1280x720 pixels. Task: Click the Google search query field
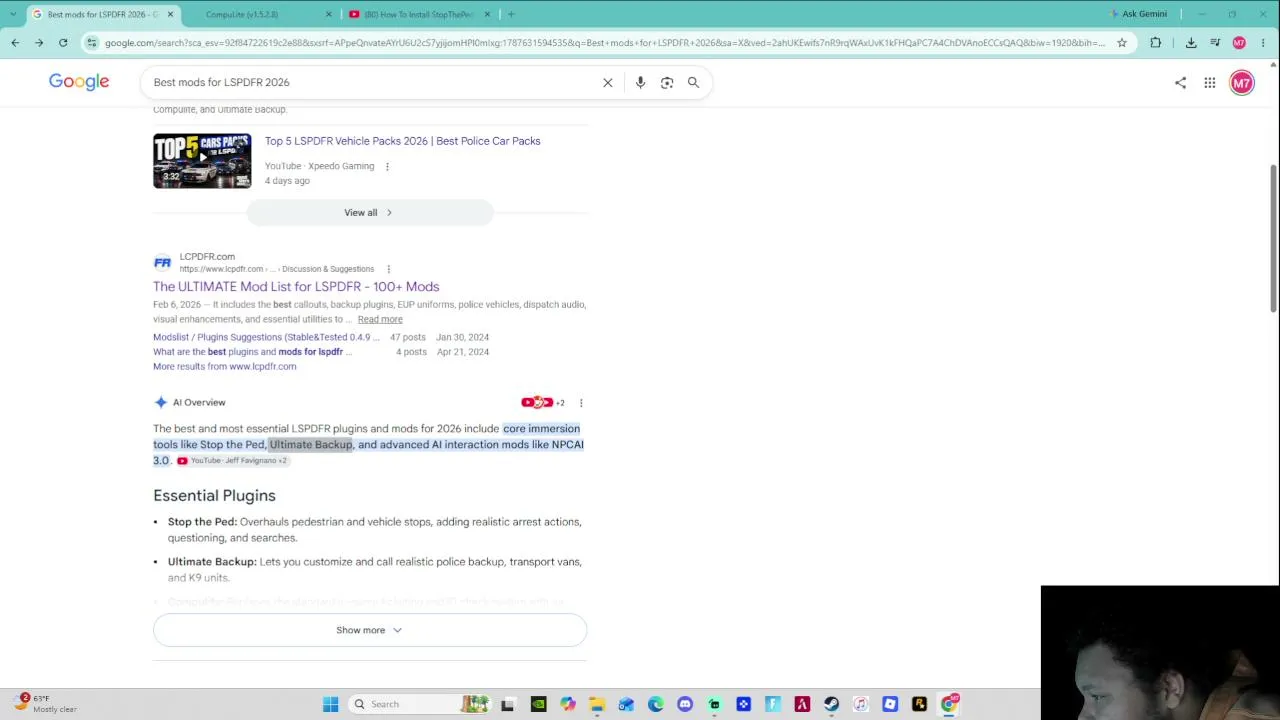370,82
